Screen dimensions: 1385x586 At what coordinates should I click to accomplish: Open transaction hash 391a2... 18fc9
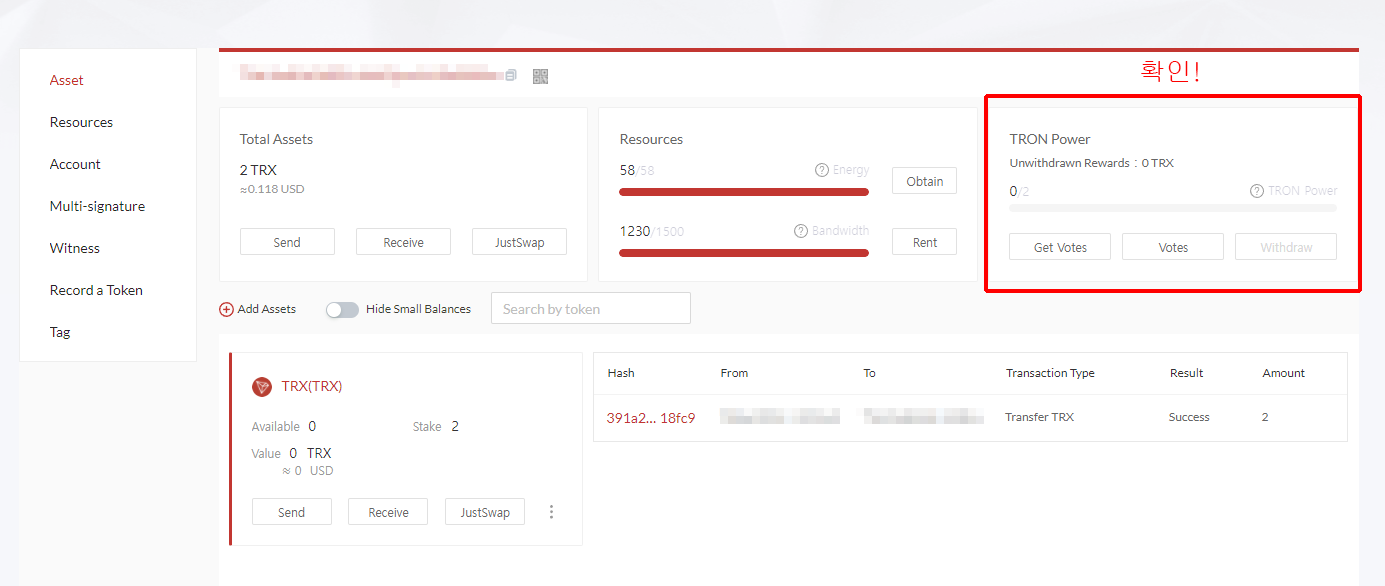click(650, 418)
